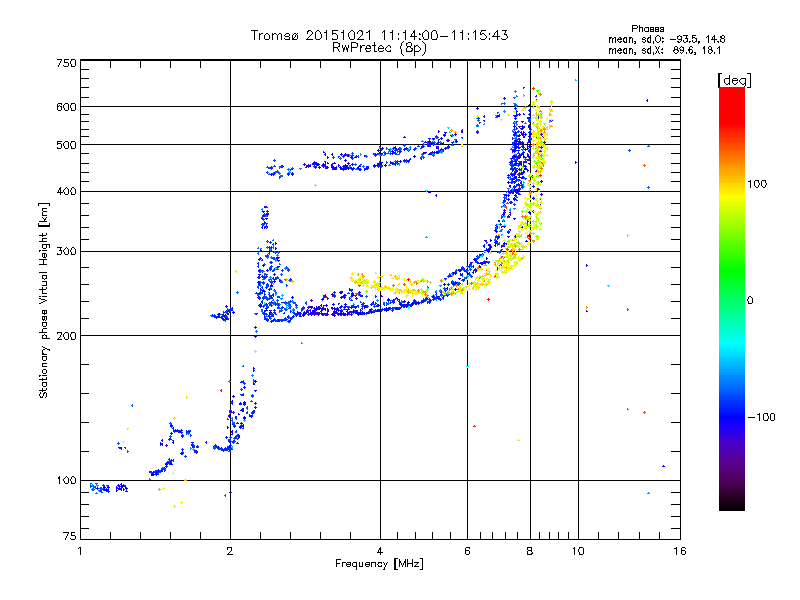Click y-axis tick label '75'
The height and width of the screenshot is (600, 800).
70,536
